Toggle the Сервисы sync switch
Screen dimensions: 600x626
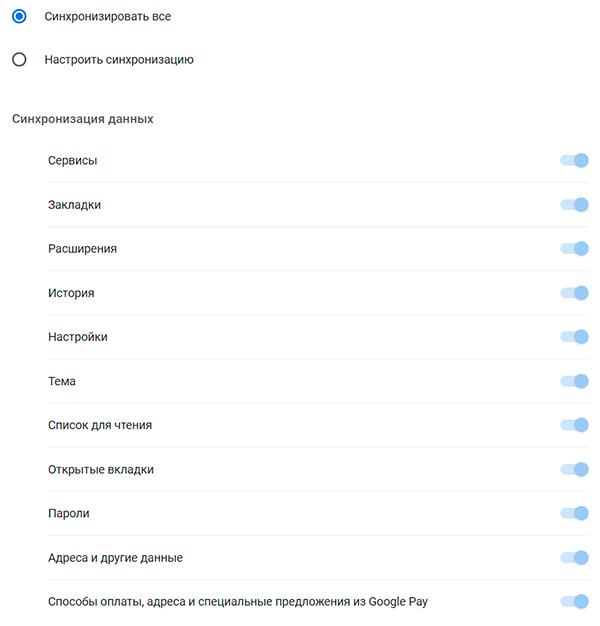click(574, 160)
